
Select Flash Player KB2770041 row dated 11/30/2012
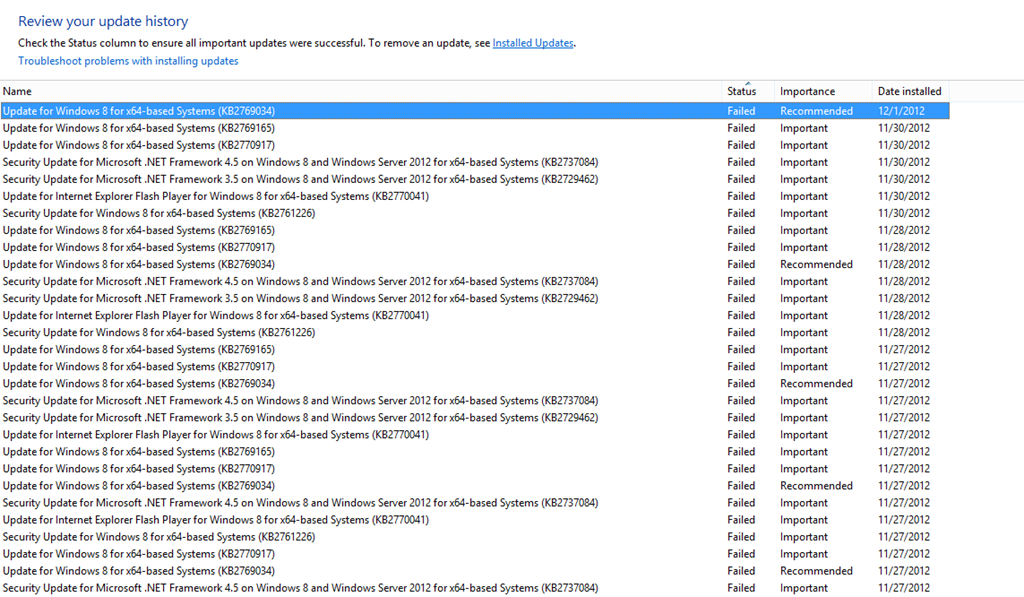(475, 196)
